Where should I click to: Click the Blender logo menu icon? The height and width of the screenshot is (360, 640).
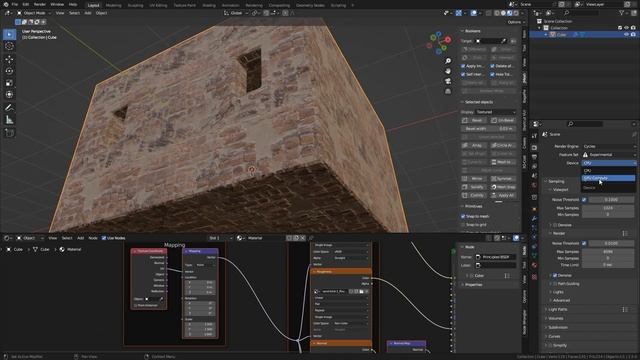6,4
